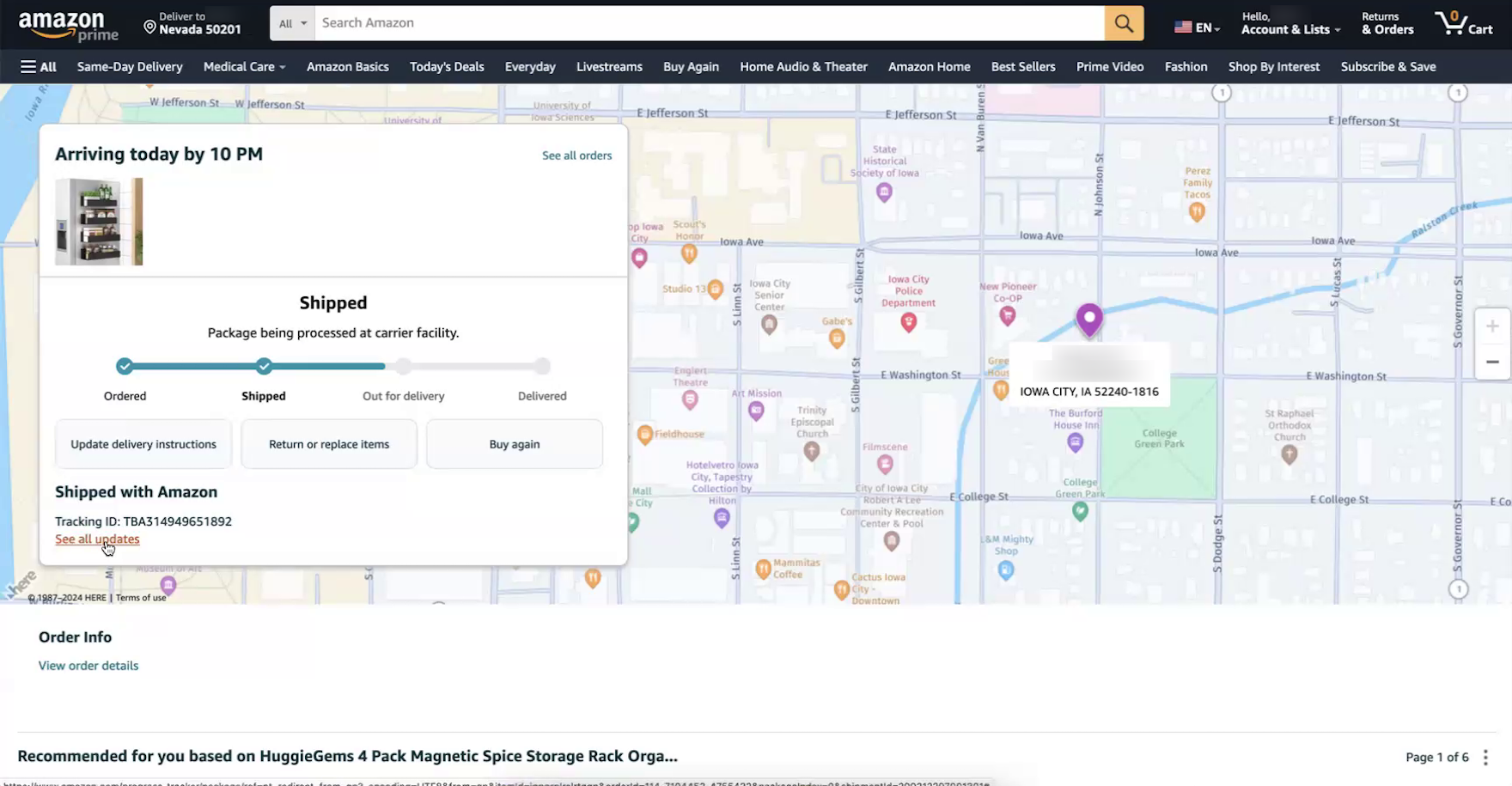Click the Ordered progress checkpoint

click(x=125, y=367)
